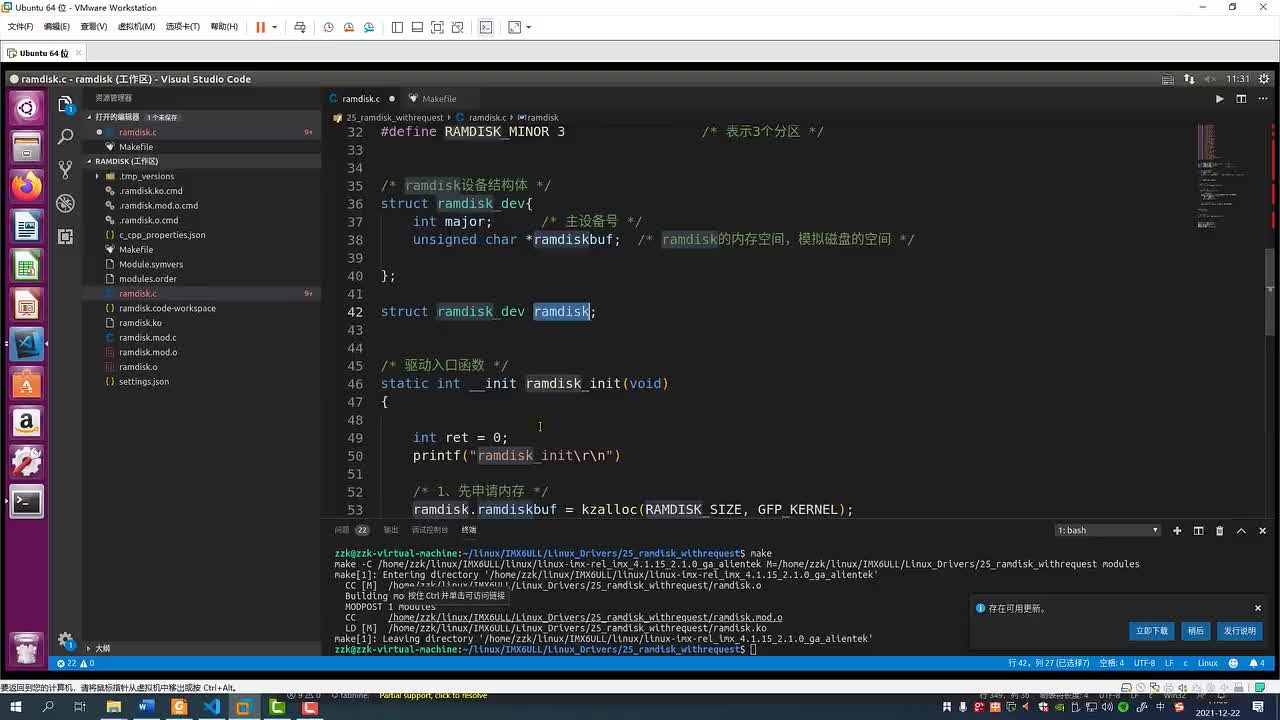The height and width of the screenshot is (720, 1280).
Task: Close the terminal panel
Action: click(x=1262, y=530)
